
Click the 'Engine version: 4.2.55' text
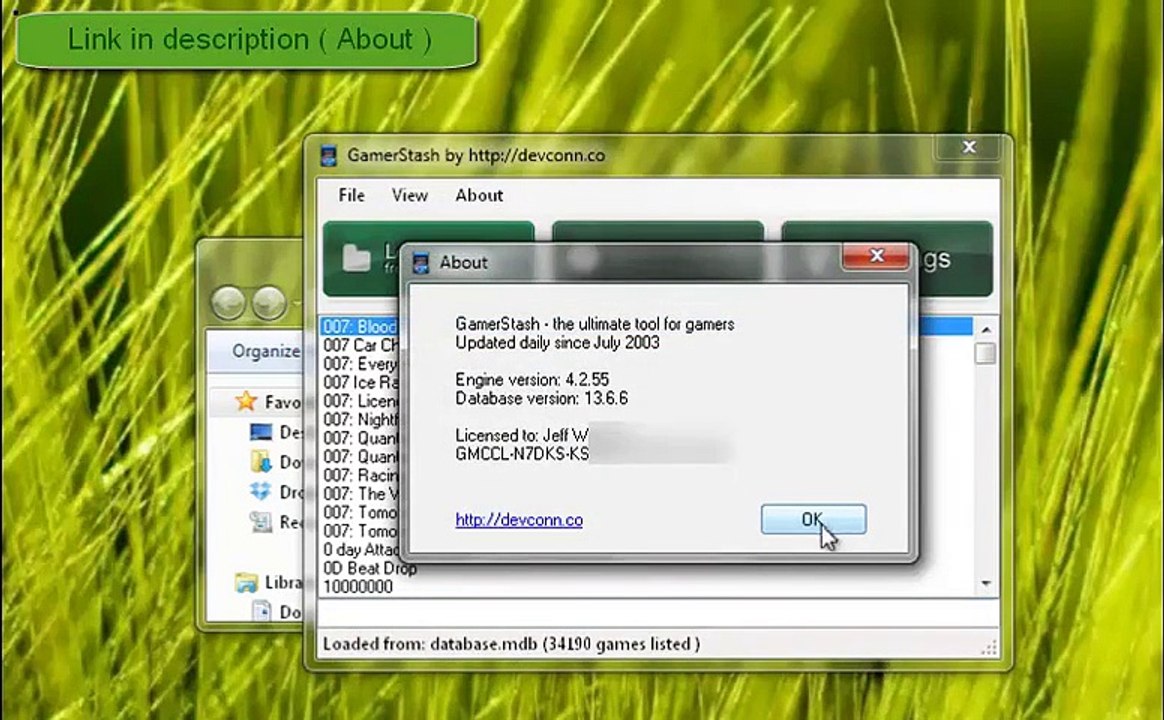[532, 379]
